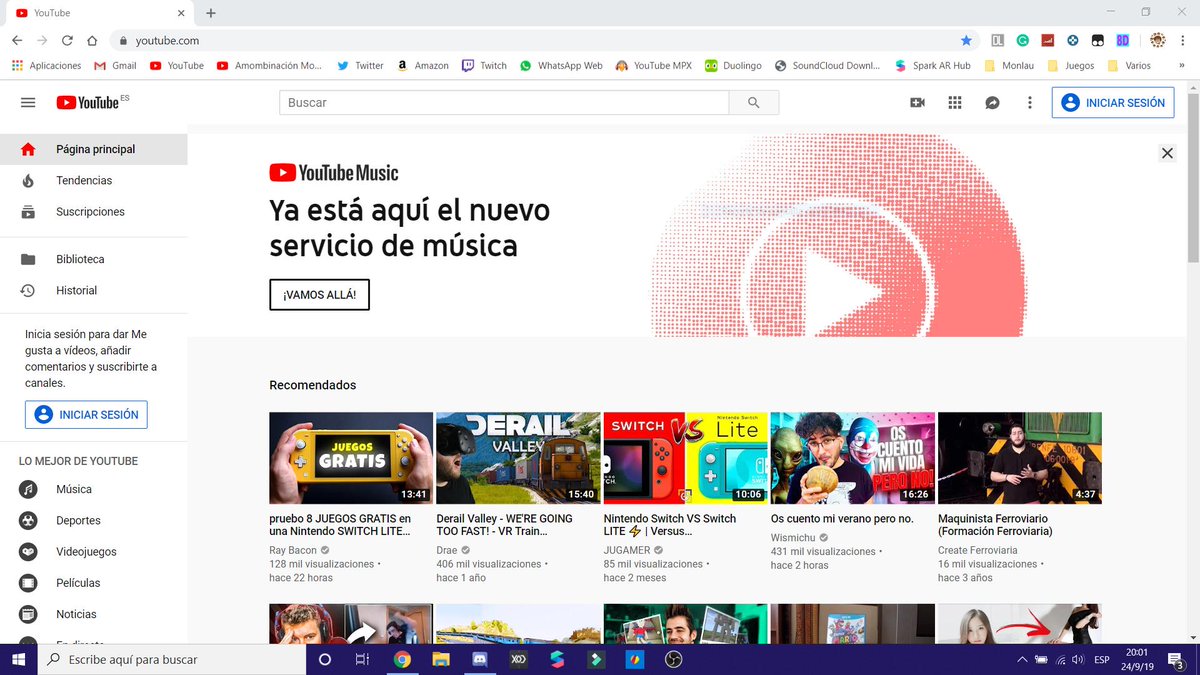Click the Películas sidebar icon
The image size is (1200, 675).
28,582
